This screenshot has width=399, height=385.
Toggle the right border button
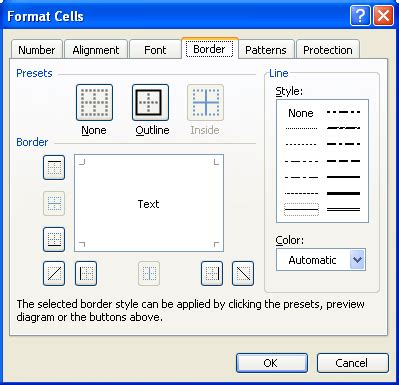click(212, 274)
